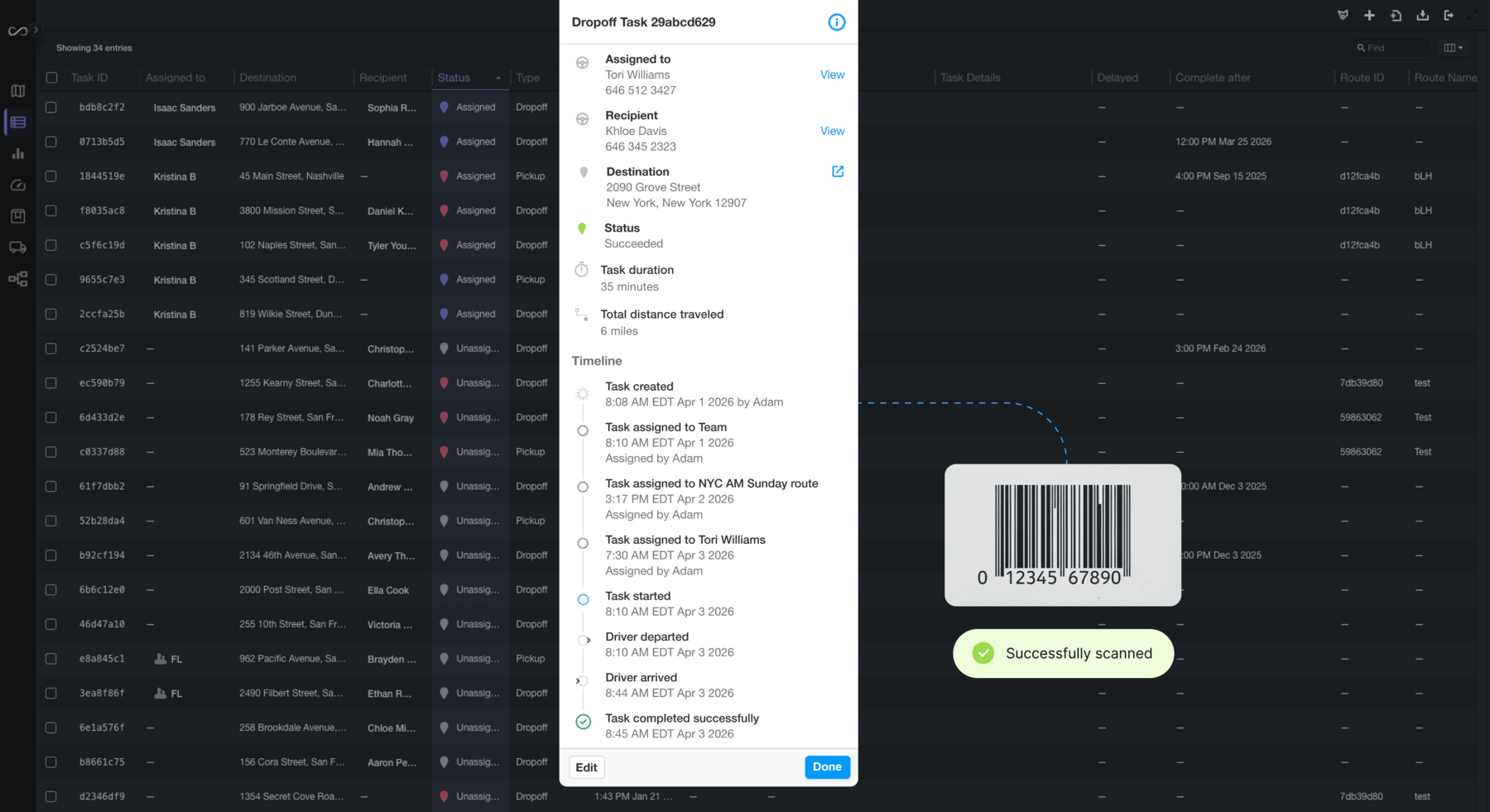Sort by the Destination column header
The image size is (1490, 812).
[267, 78]
